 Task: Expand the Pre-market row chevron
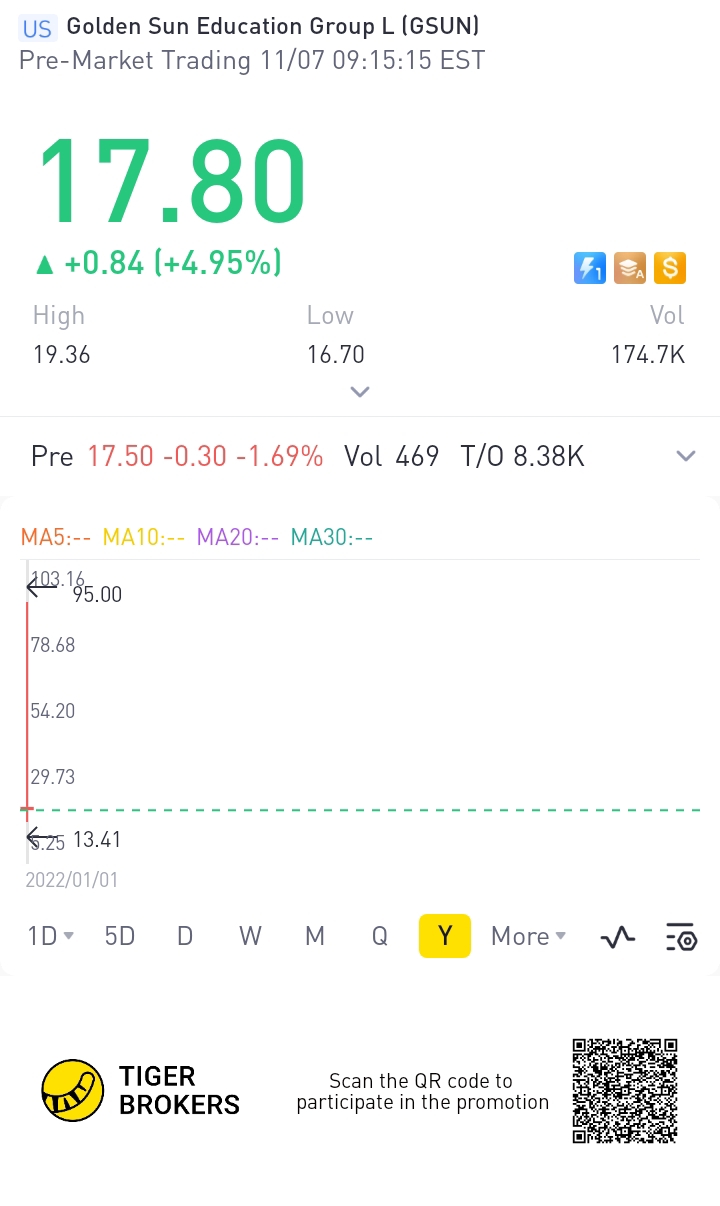pyautogui.click(x=686, y=456)
